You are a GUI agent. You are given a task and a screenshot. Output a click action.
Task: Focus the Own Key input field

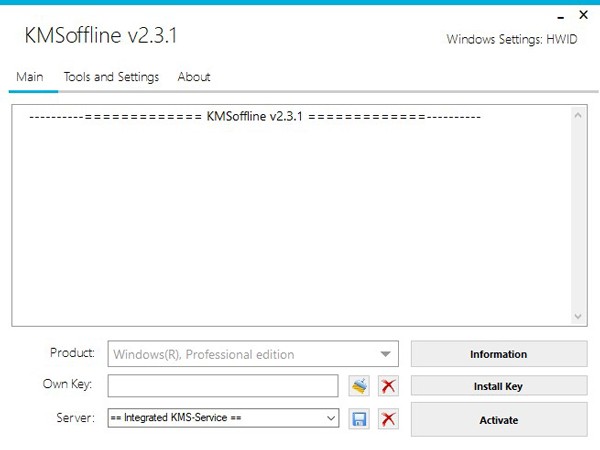[x=223, y=386]
